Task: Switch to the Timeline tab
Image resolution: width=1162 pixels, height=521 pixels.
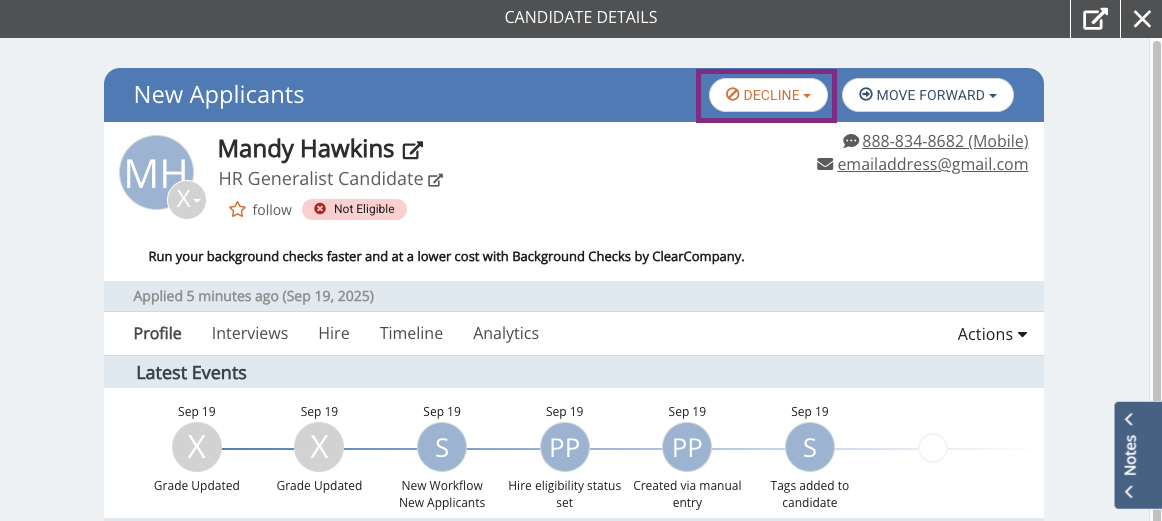Action: 411,333
